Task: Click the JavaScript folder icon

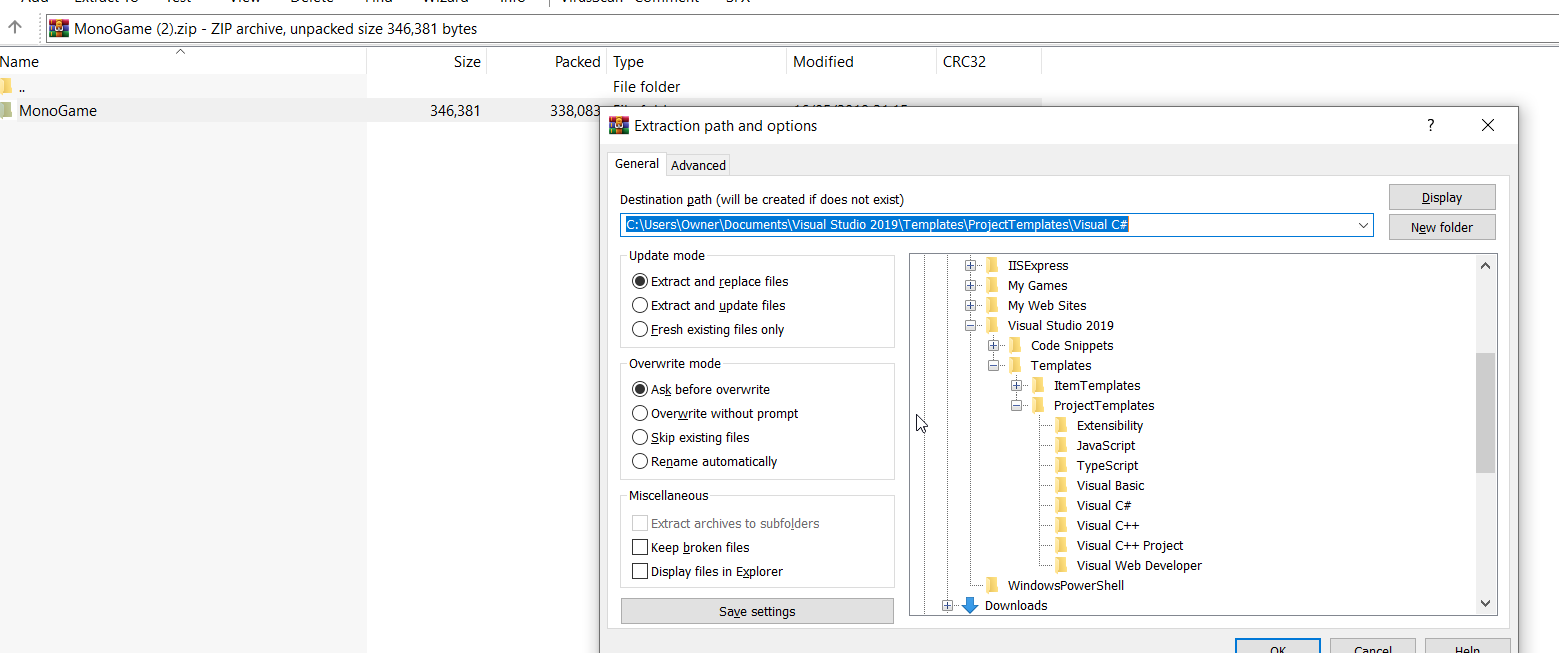Action: coord(1061,445)
